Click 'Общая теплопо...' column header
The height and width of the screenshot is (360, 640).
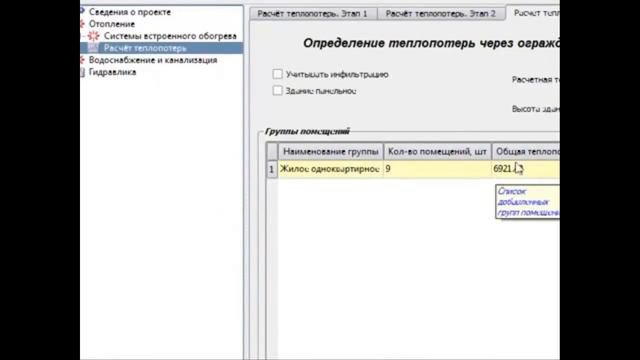tap(526, 151)
